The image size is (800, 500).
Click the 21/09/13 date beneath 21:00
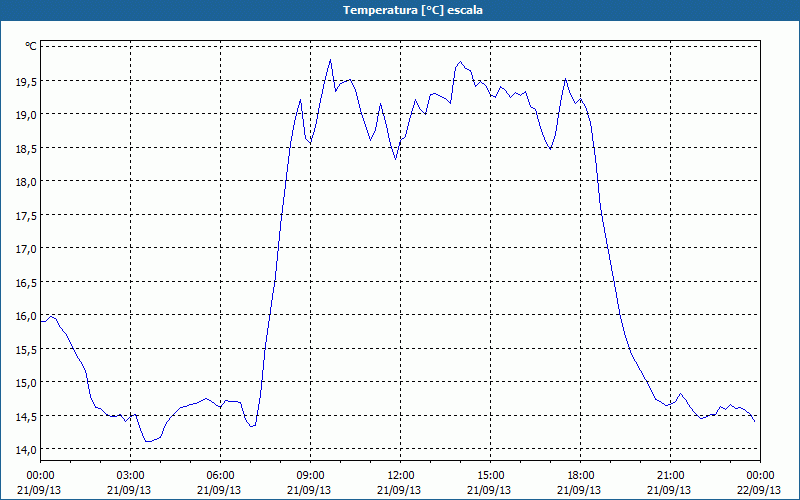pyautogui.click(x=669, y=490)
